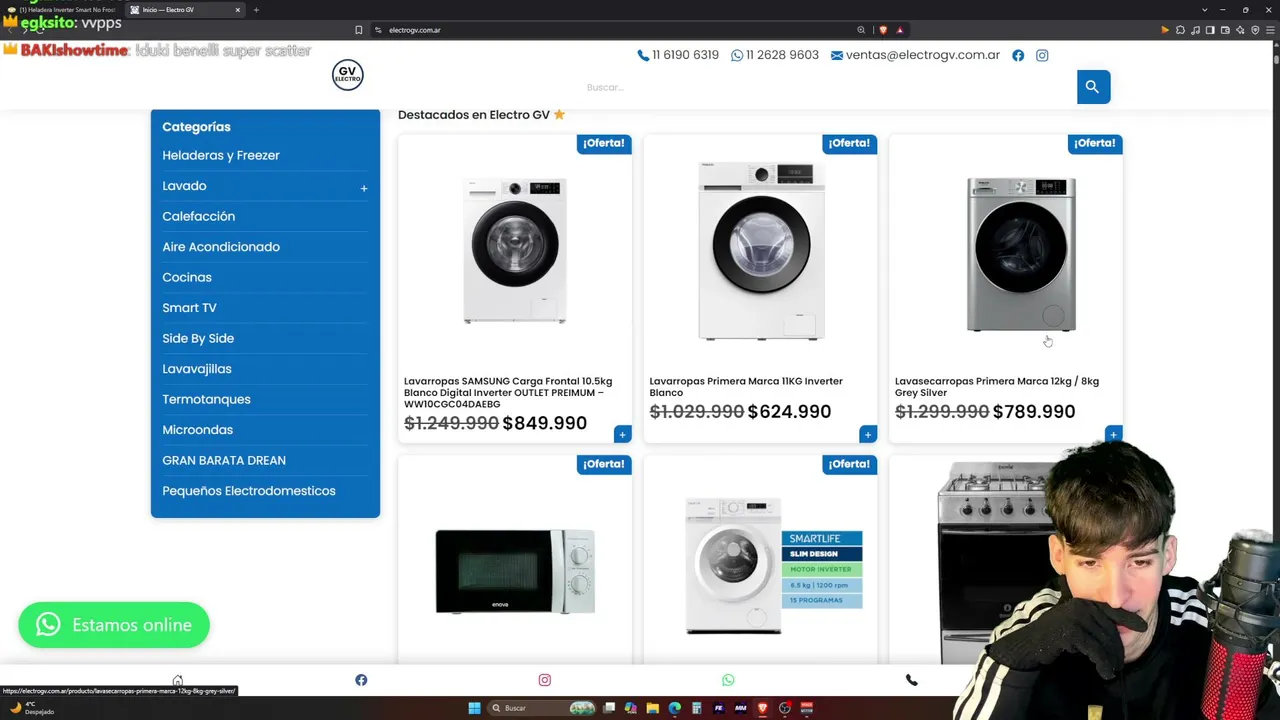1280x720 pixels.
Task: Click the blue search magnifier button
Action: pos(1093,87)
